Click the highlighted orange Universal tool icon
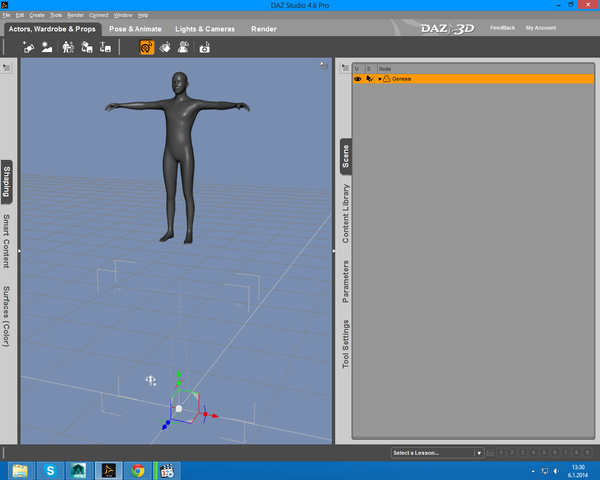This screenshot has width=600, height=480. pos(147,47)
